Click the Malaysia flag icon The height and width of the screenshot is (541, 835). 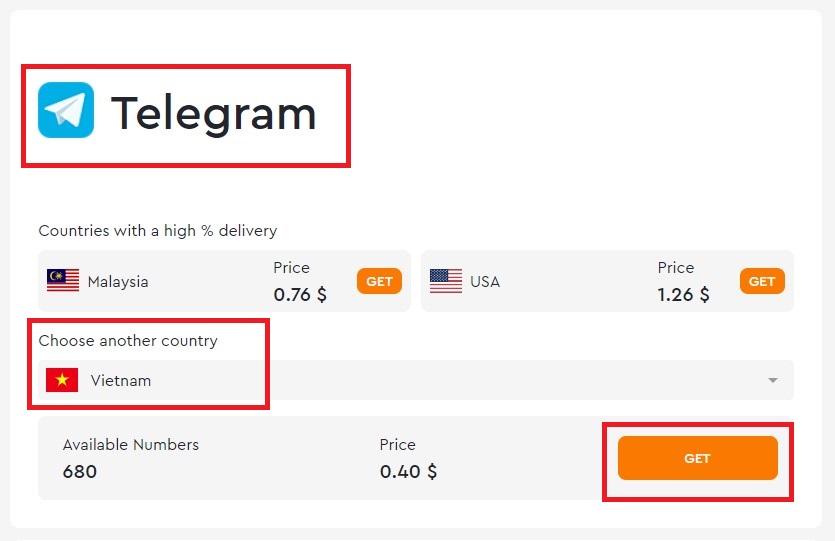[x=63, y=281]
